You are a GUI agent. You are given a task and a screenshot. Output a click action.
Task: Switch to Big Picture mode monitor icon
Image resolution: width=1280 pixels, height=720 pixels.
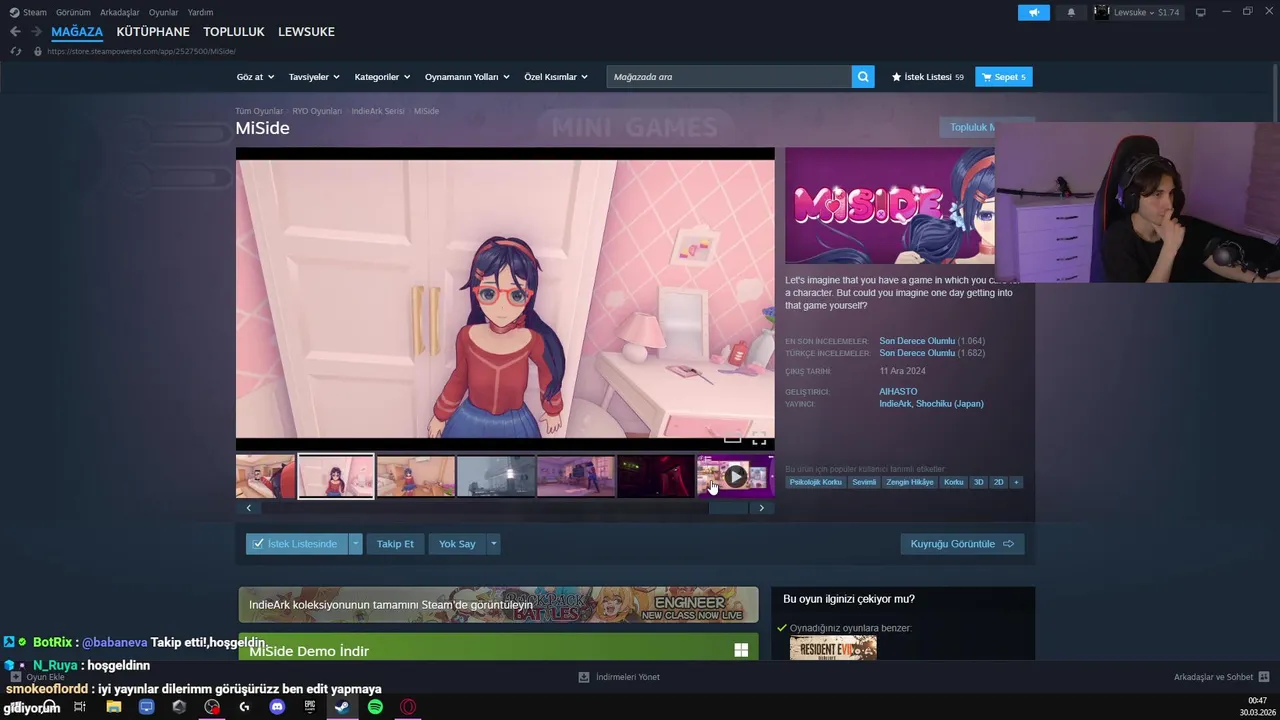point(1201,12)
